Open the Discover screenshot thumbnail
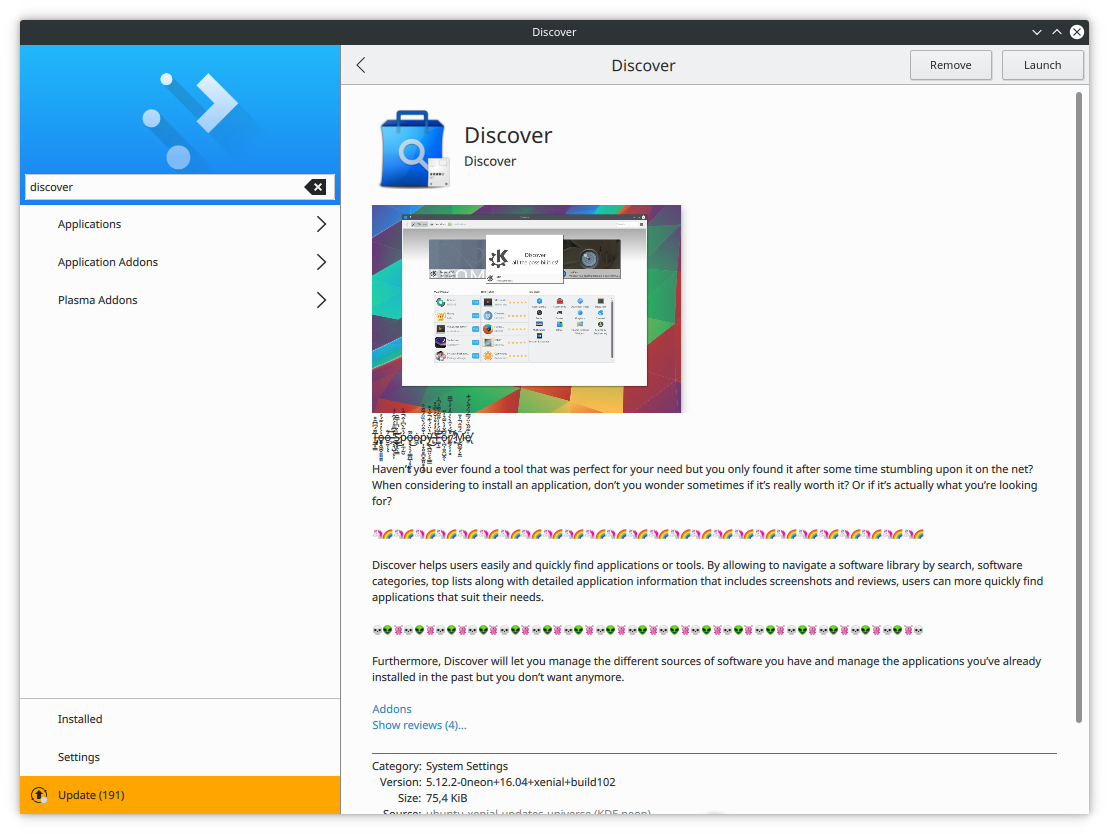The image size is (1109, 834). (526, 309)
